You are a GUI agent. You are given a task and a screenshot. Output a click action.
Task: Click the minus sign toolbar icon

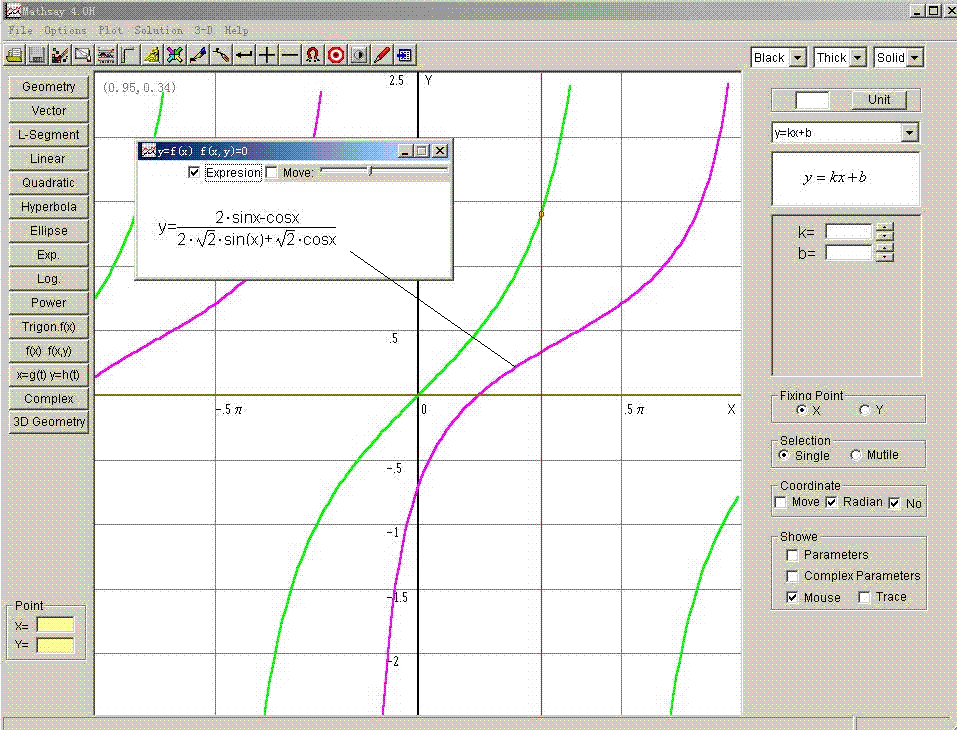(x=289, y=56)
